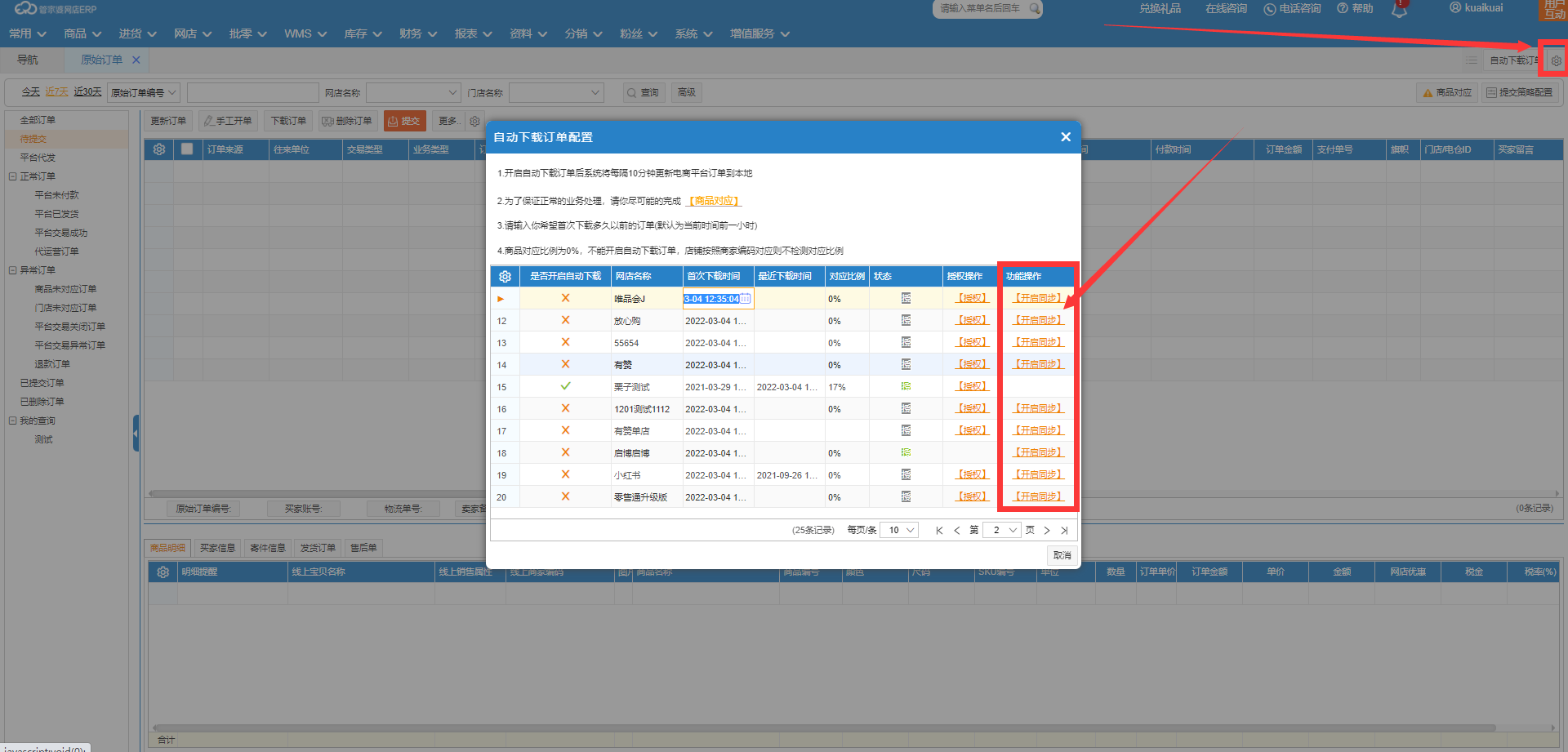Toggle auto-download for the 放心购 store
This screenshot has height=752, width=1568.
coord(565,321)
